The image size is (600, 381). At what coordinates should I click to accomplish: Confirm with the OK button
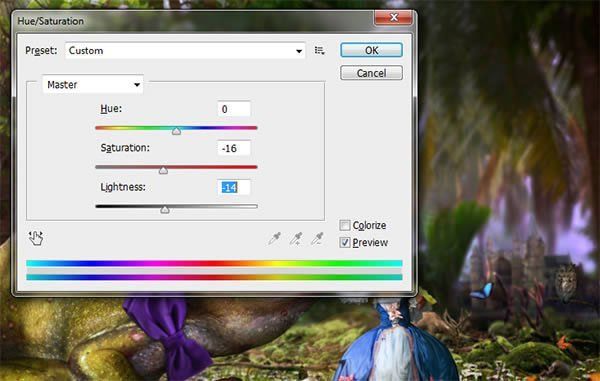[x=371, y=50]
